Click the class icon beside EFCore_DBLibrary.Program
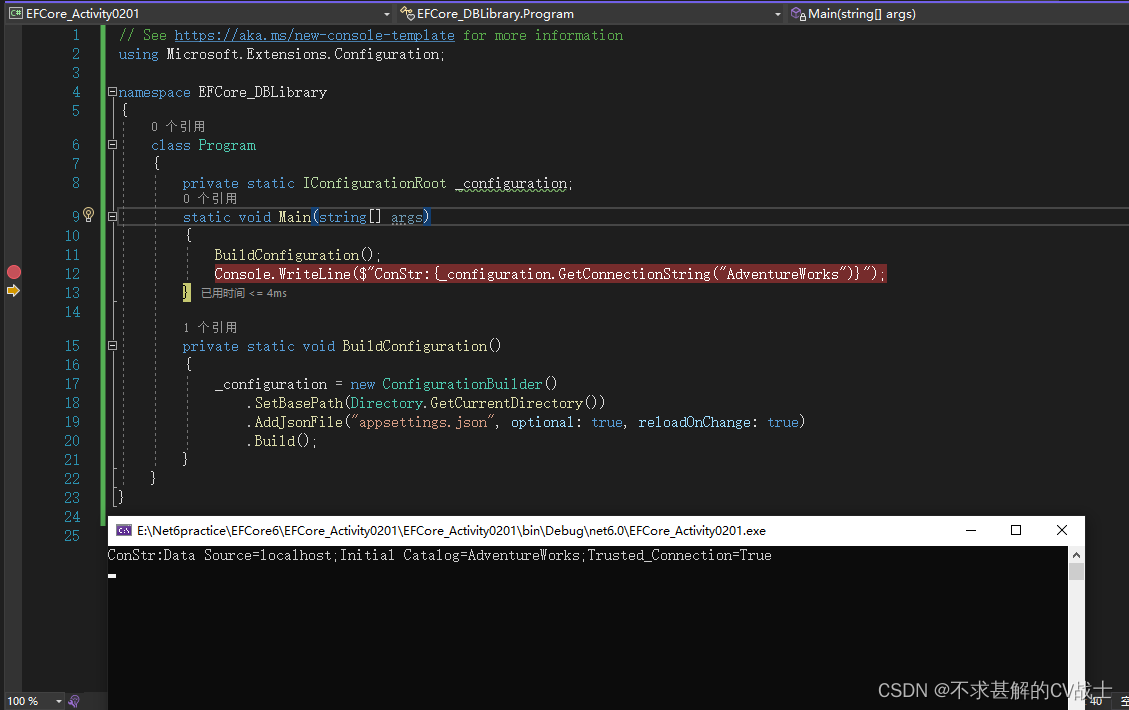 (406, 13)
